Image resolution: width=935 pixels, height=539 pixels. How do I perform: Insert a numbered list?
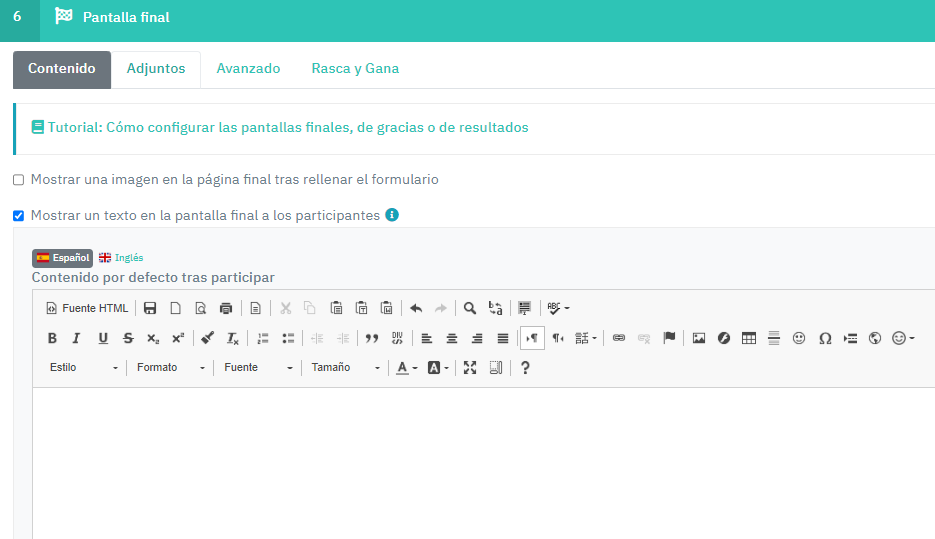[x=262, y=338]
